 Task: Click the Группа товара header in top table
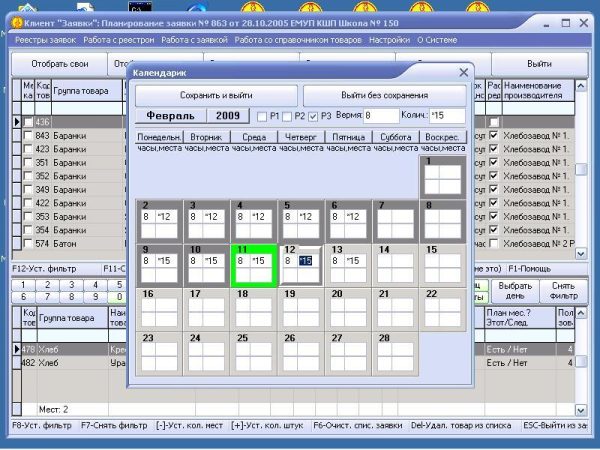(x=86, y=91)
